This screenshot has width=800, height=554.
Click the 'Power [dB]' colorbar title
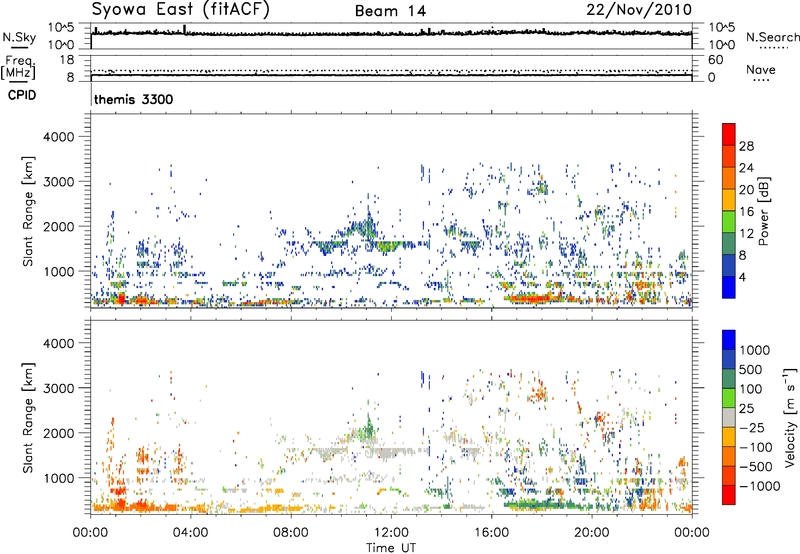coord(764,211)
